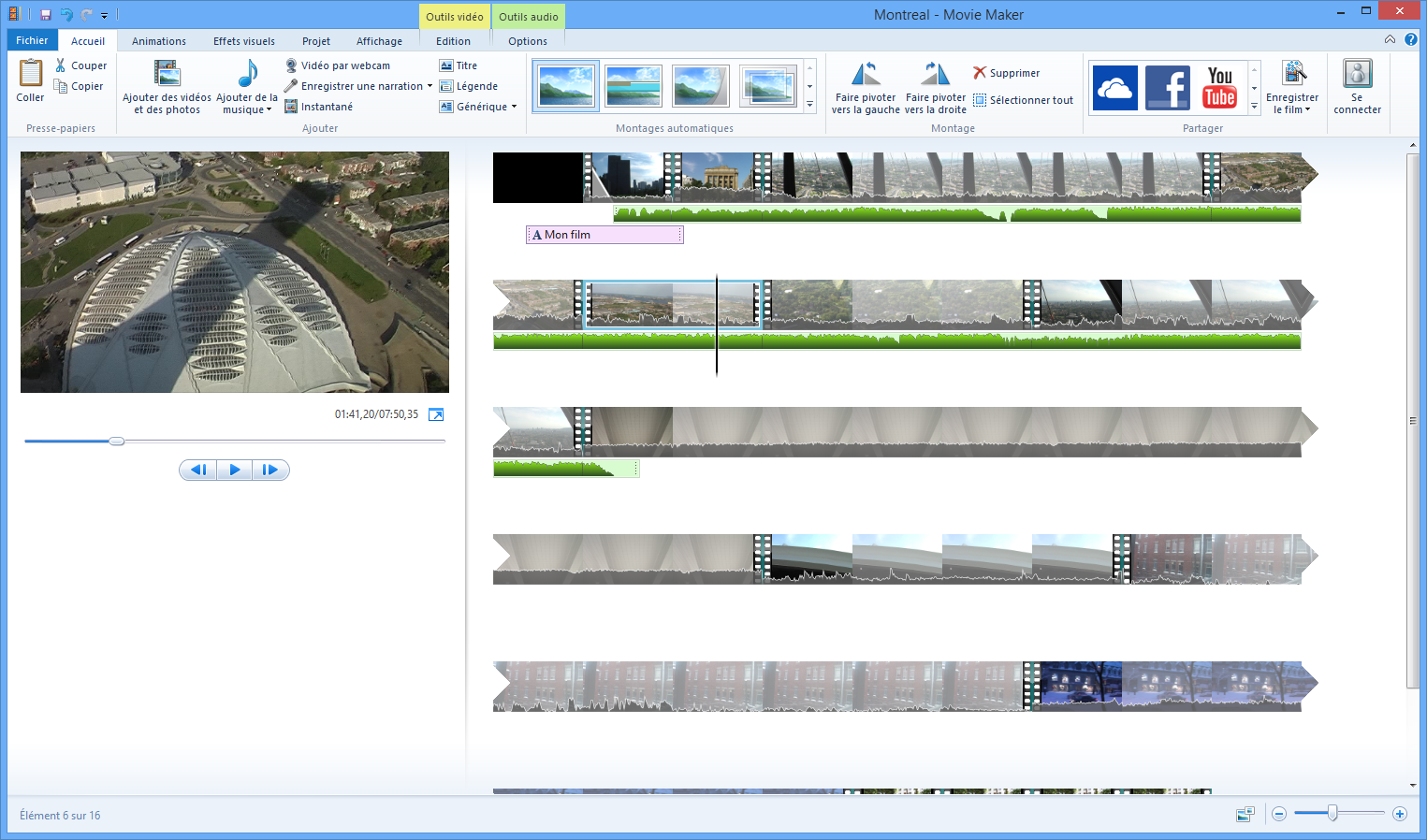
Task: Toggle thumbnail size icon in status bar
Action: tap(1245, 815)
